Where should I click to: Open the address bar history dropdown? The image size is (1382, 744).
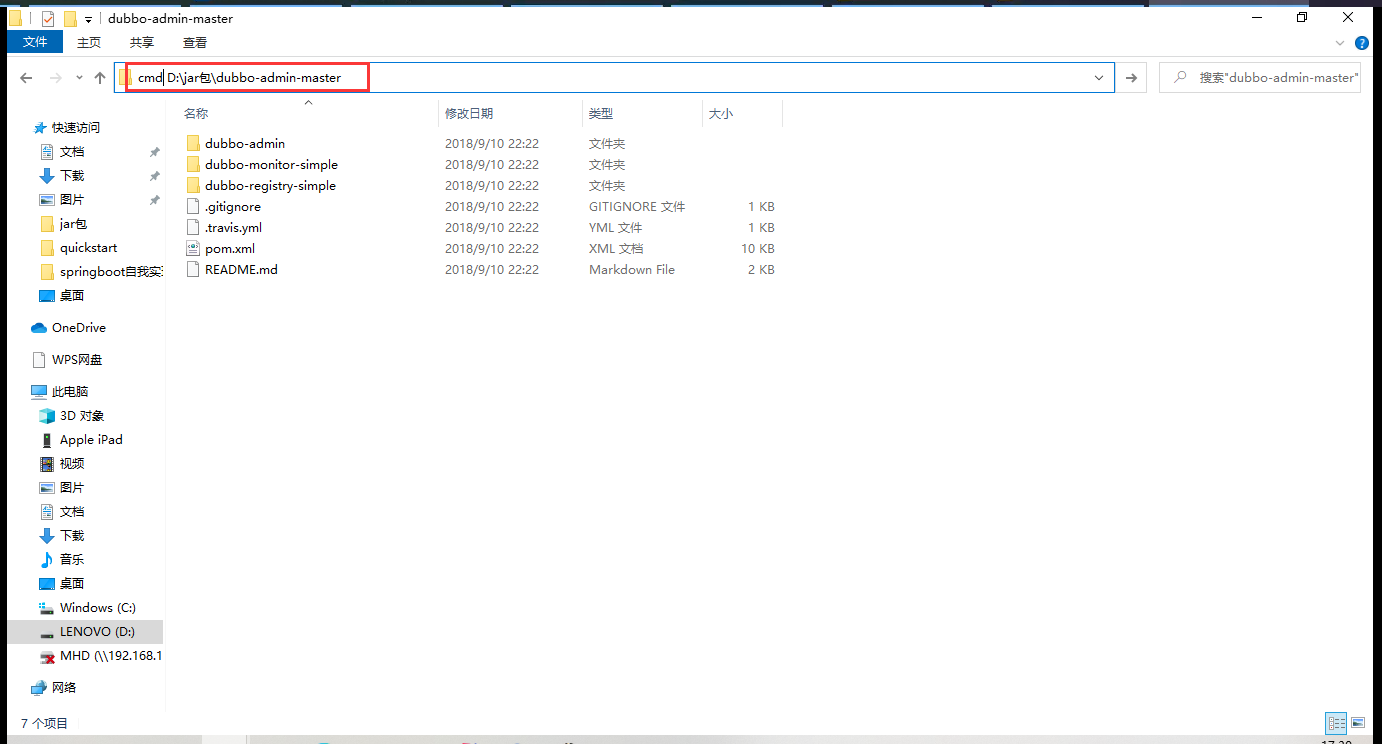coord(1099,77)
